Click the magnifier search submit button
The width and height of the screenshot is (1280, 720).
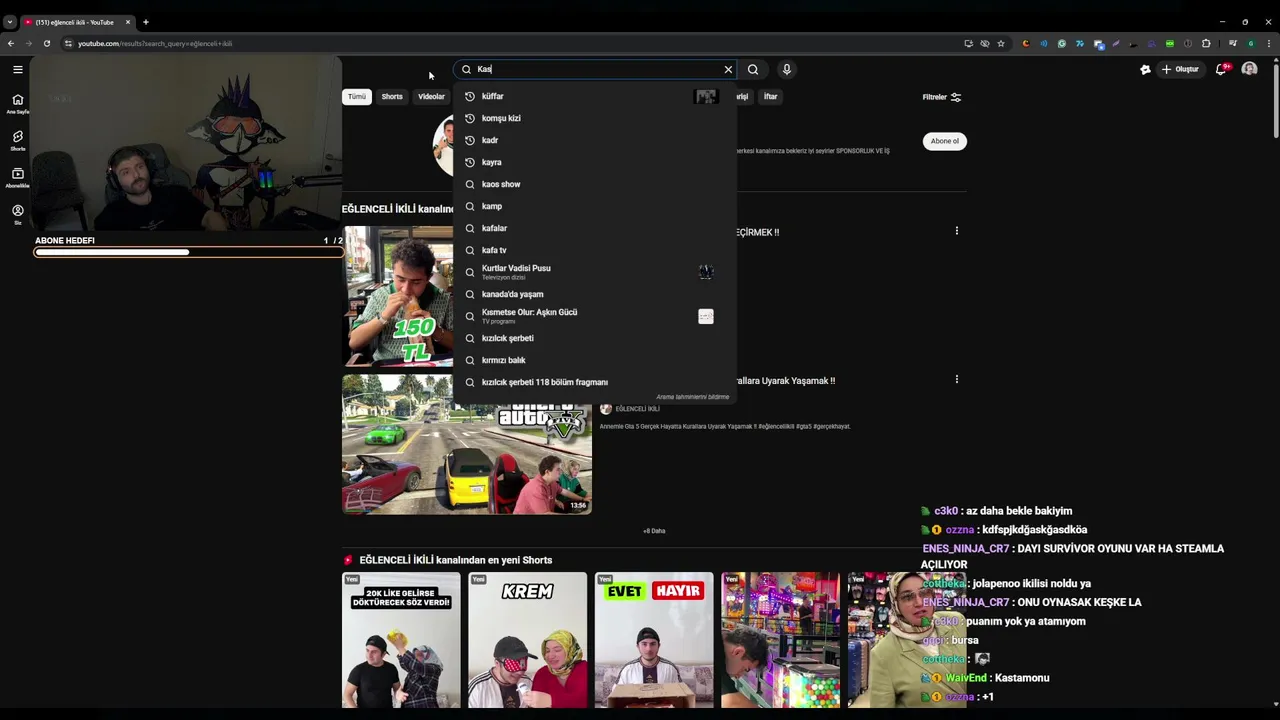[753, 69]
